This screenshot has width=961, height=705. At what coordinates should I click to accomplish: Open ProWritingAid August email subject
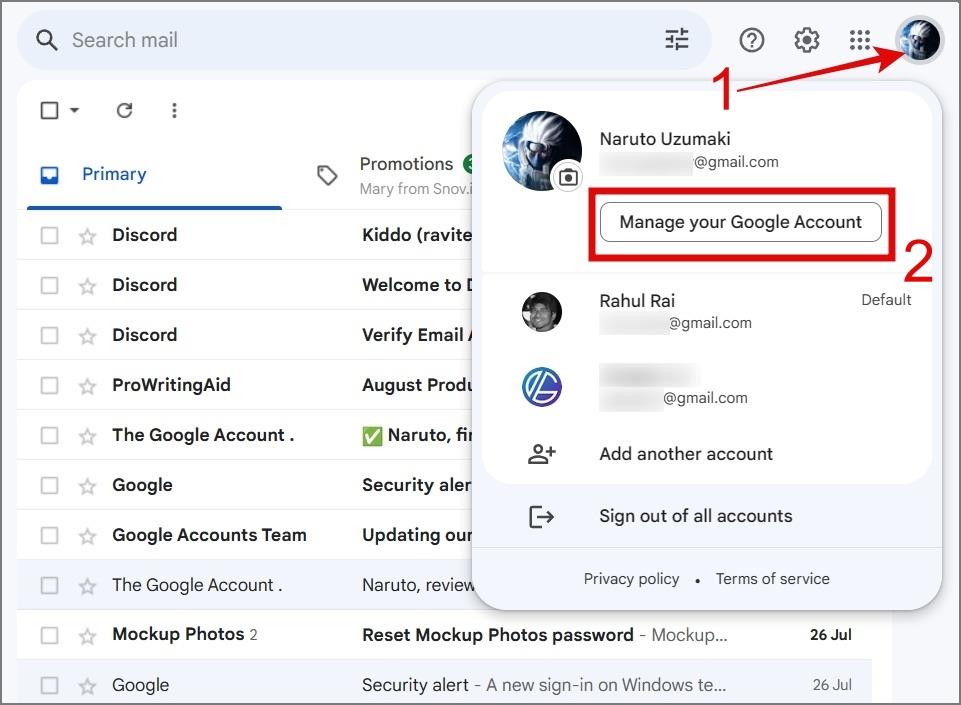tap(417, 386)
